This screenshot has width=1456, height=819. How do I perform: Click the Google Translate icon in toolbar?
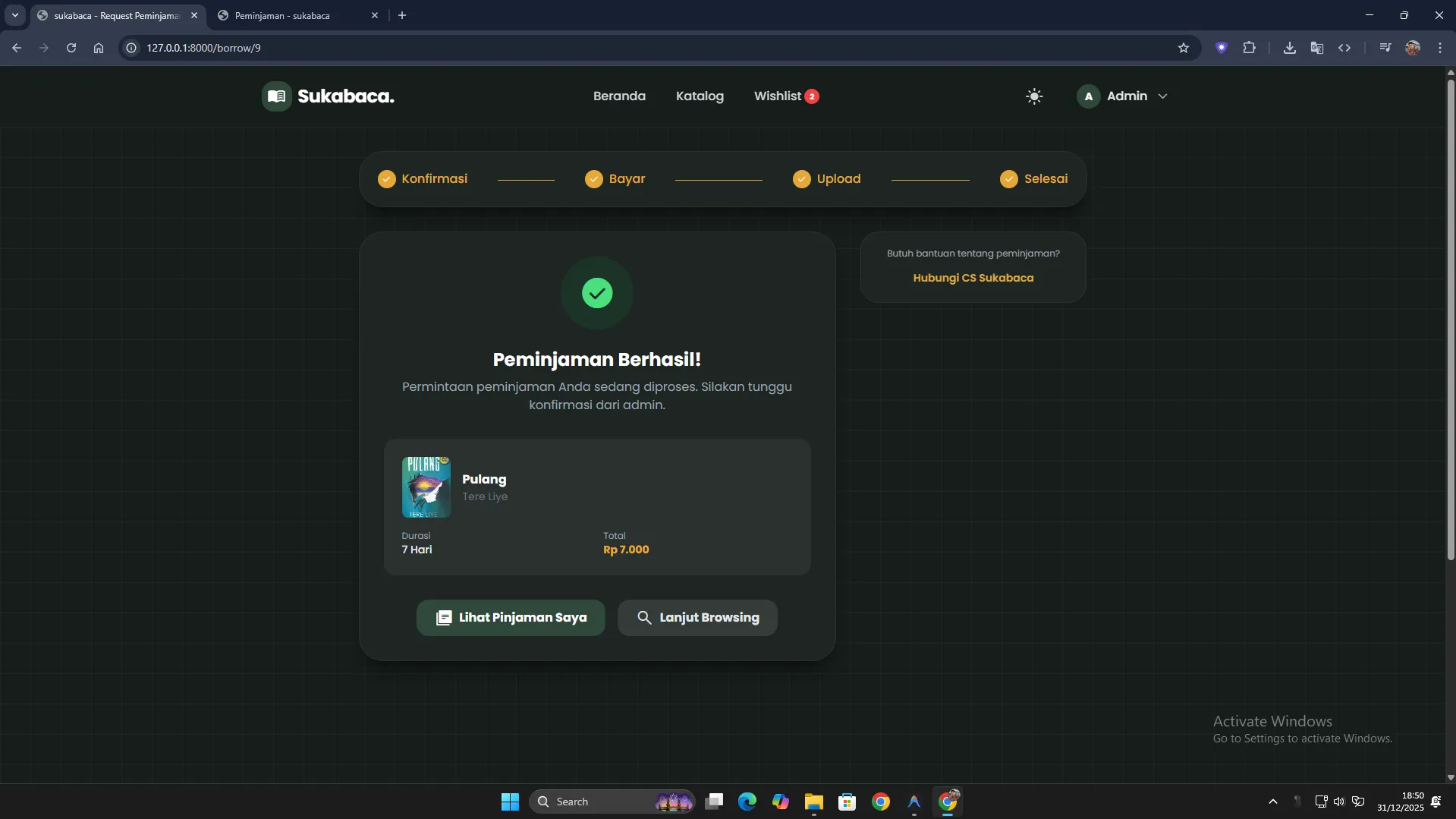(x=1317, y=48)
